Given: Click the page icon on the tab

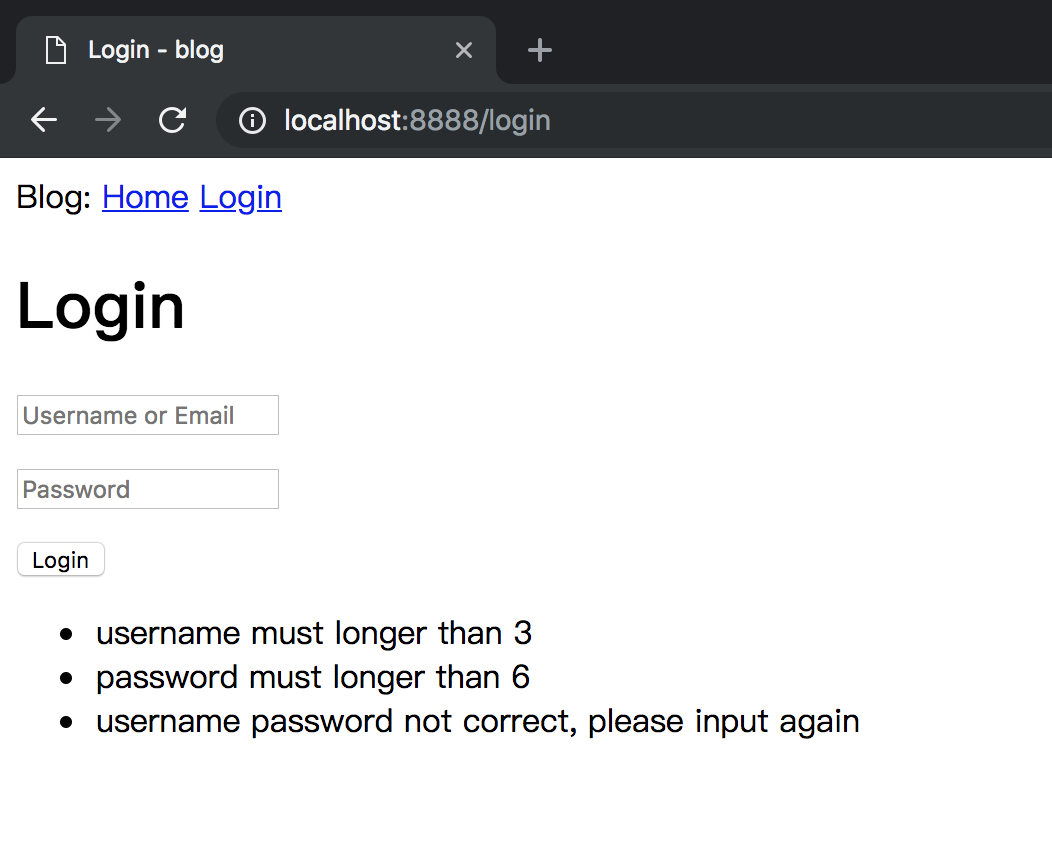Looking at the screenshot, I should [x=56, y=50].
